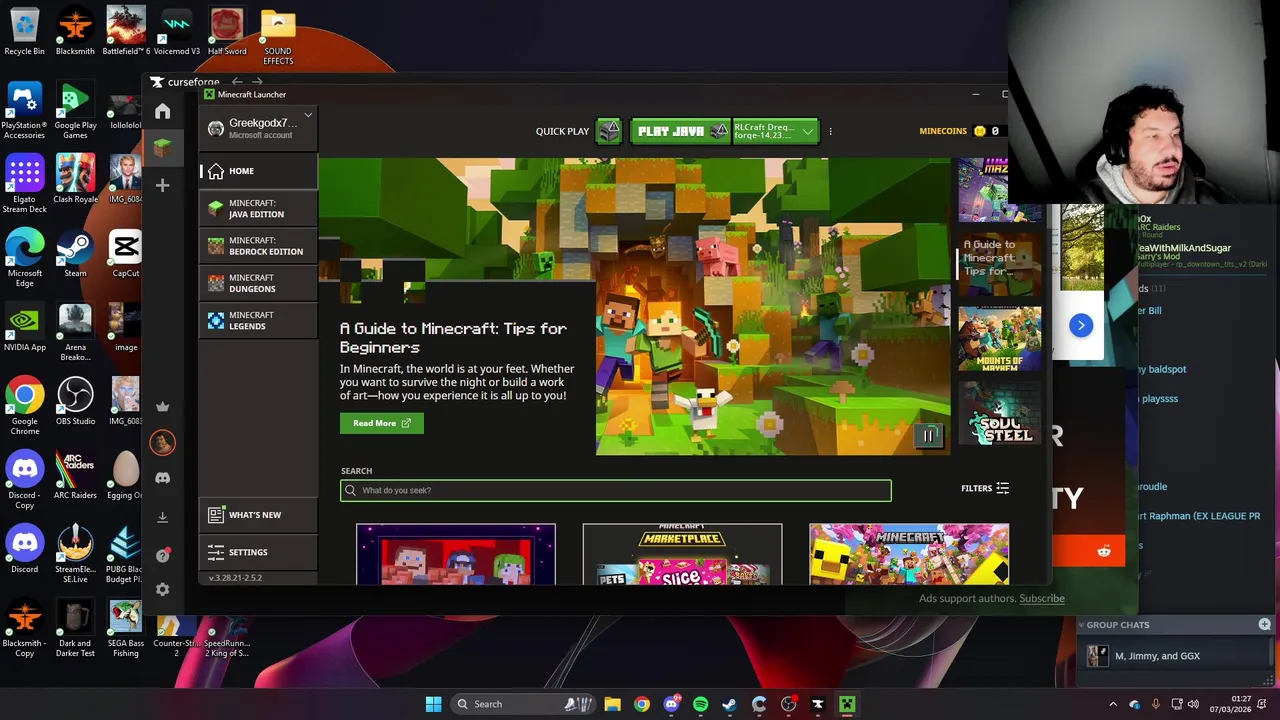
Task: Open CurseForge settings gear icon
Action: tap(162, 590)
